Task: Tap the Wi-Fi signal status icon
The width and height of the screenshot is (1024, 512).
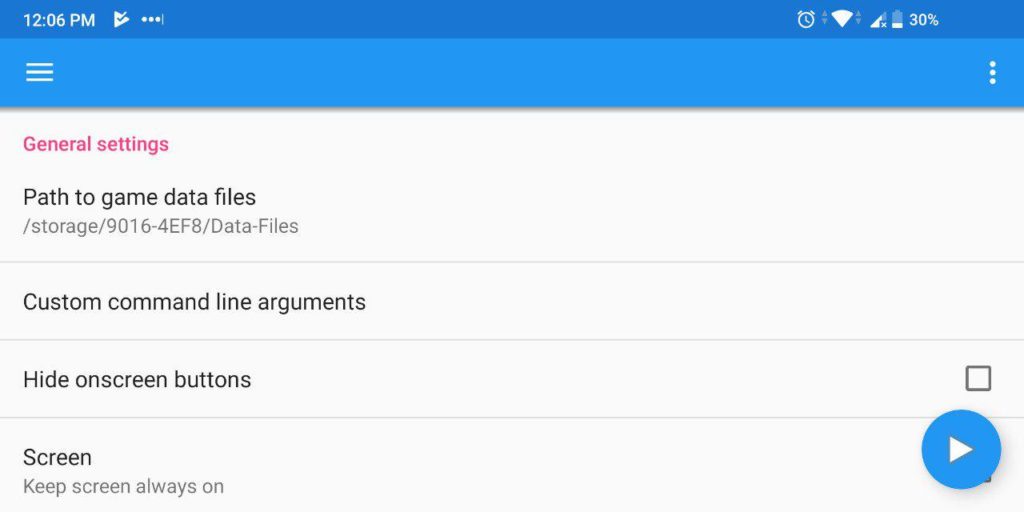Action: pos(842,19)
